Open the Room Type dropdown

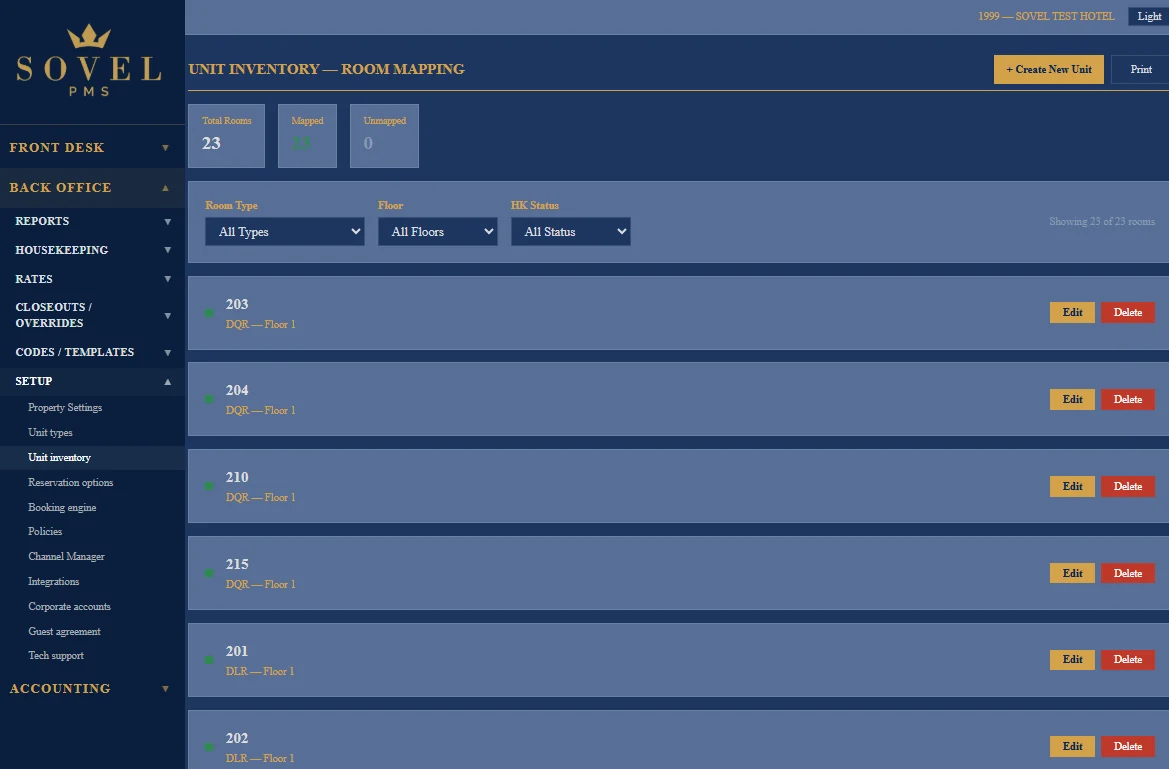pyautogui.click(x=285, y=231)
